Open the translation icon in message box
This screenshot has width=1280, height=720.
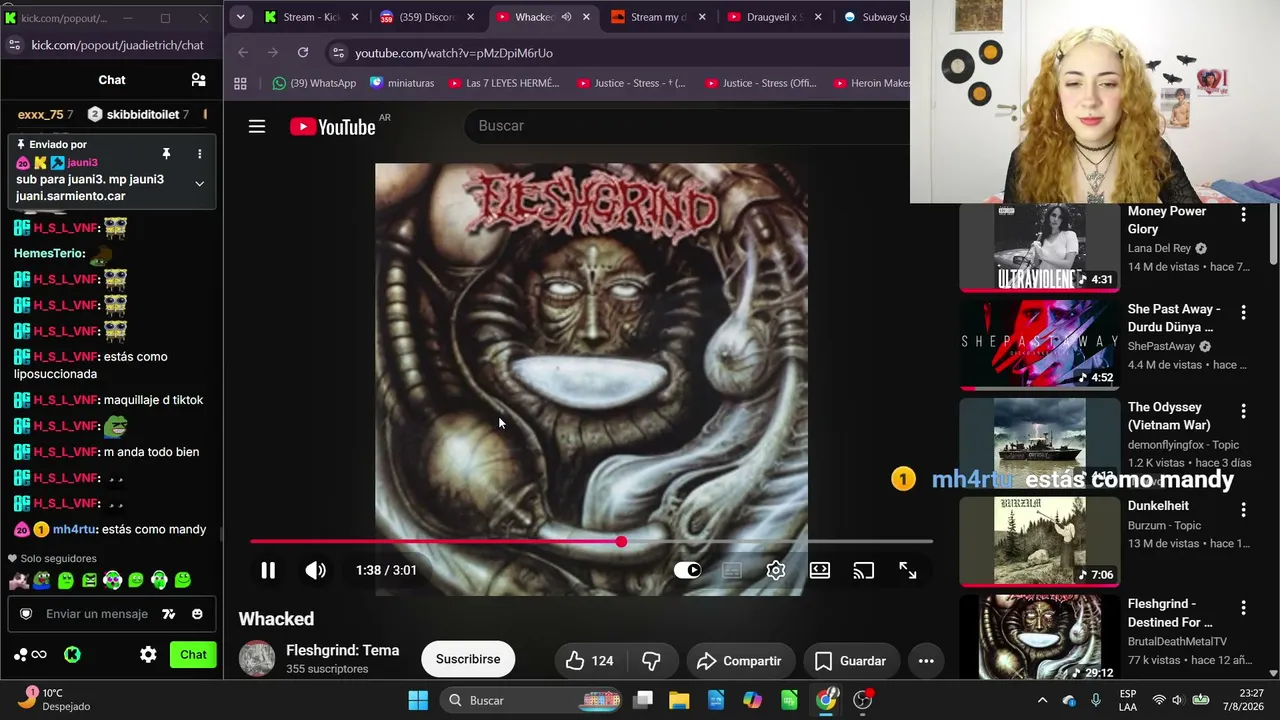click(169, 614)
